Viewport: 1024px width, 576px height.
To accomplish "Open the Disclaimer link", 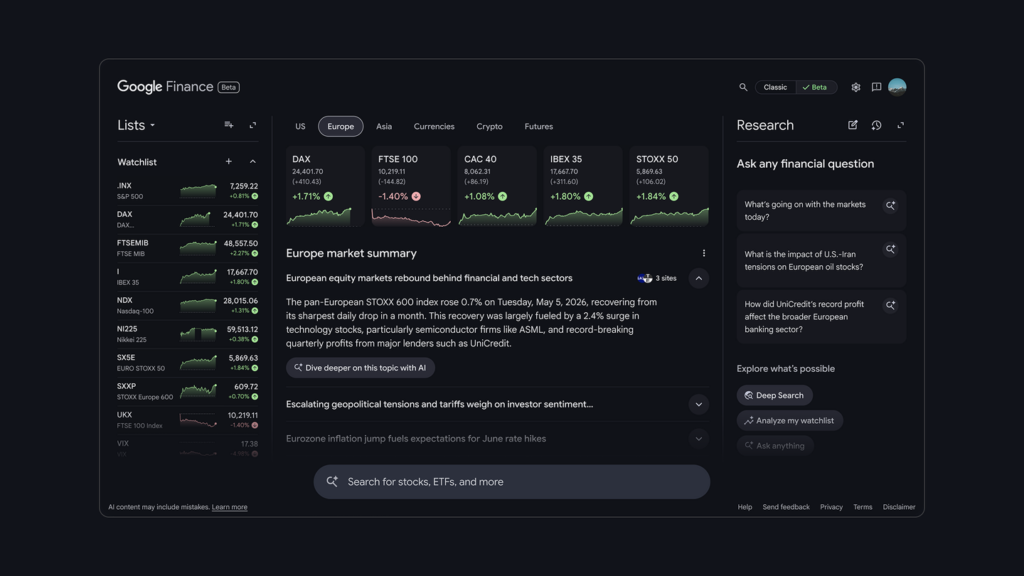I will (899, 507).
